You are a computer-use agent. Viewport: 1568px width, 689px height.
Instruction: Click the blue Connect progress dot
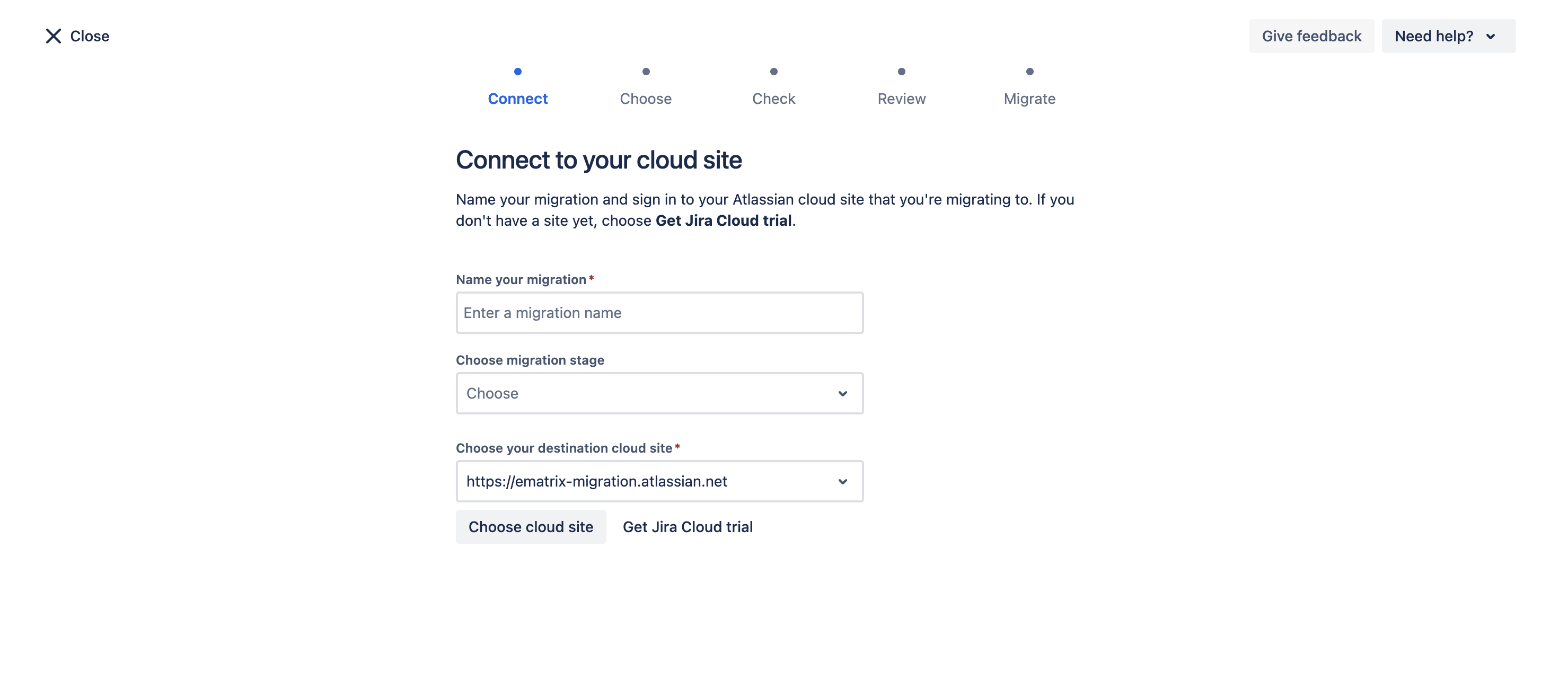click(x=517, y=71)
